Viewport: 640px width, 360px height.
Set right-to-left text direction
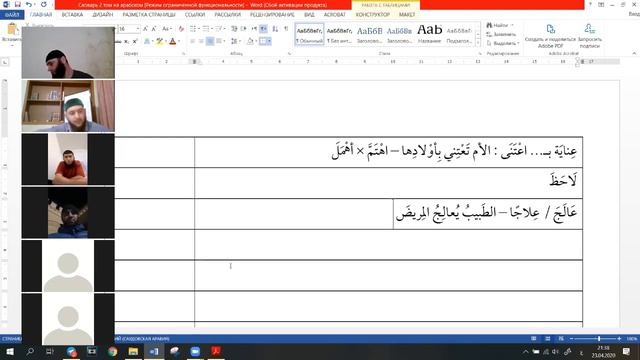[264, 29]
